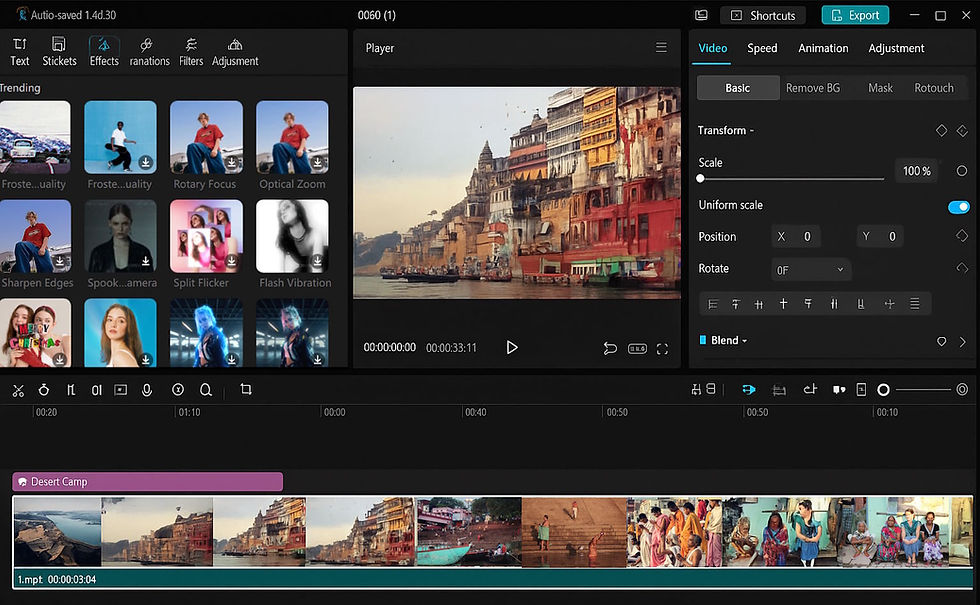Open the Stickers panel
Viewport: 980px width, 605px height.
(59, 52)
